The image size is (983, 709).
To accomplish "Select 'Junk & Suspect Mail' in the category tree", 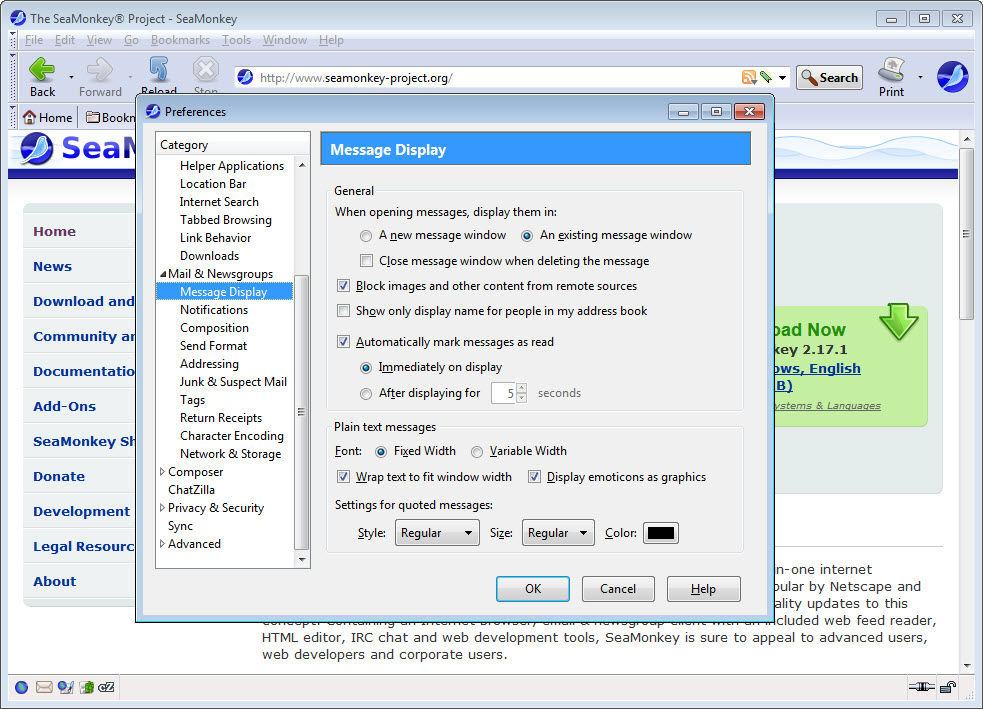I will [x=233, y=382].
